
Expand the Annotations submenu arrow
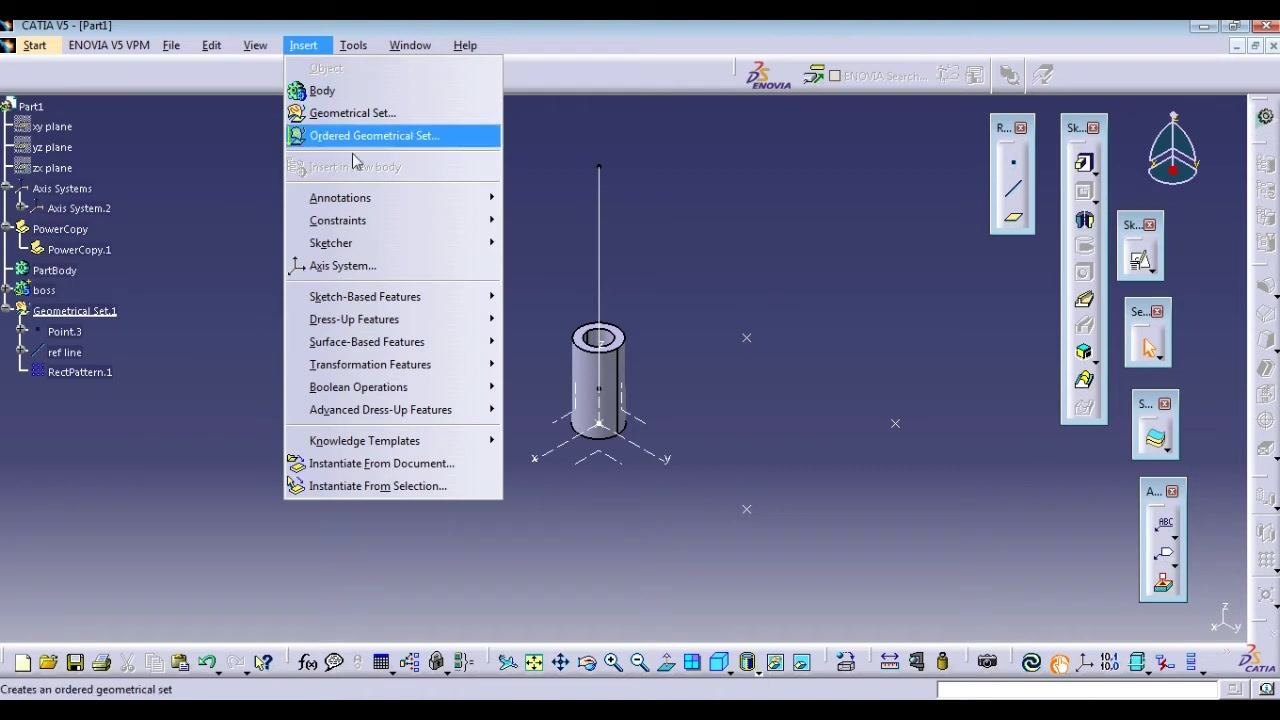point(492,197)
